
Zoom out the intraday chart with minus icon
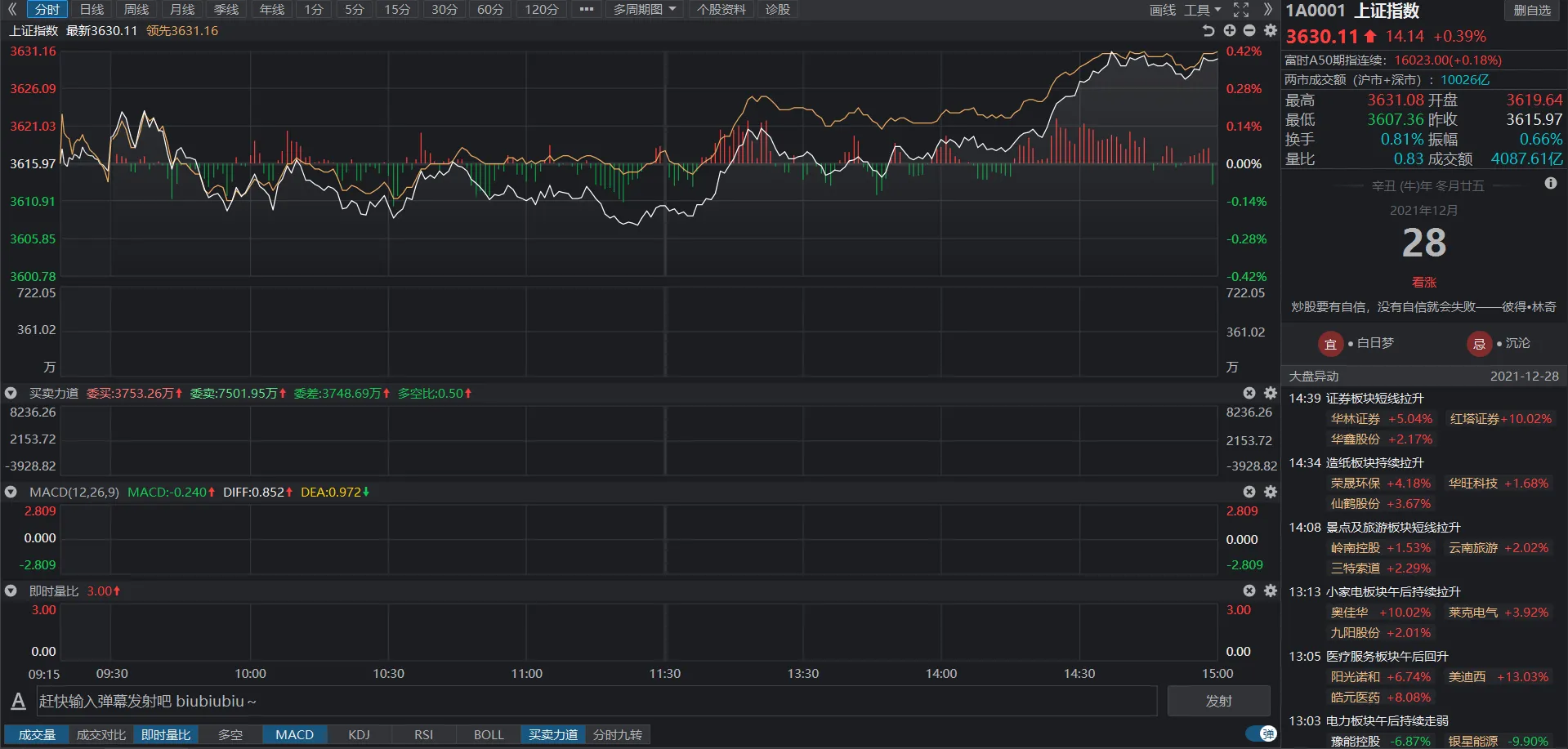click(1249, 30)
